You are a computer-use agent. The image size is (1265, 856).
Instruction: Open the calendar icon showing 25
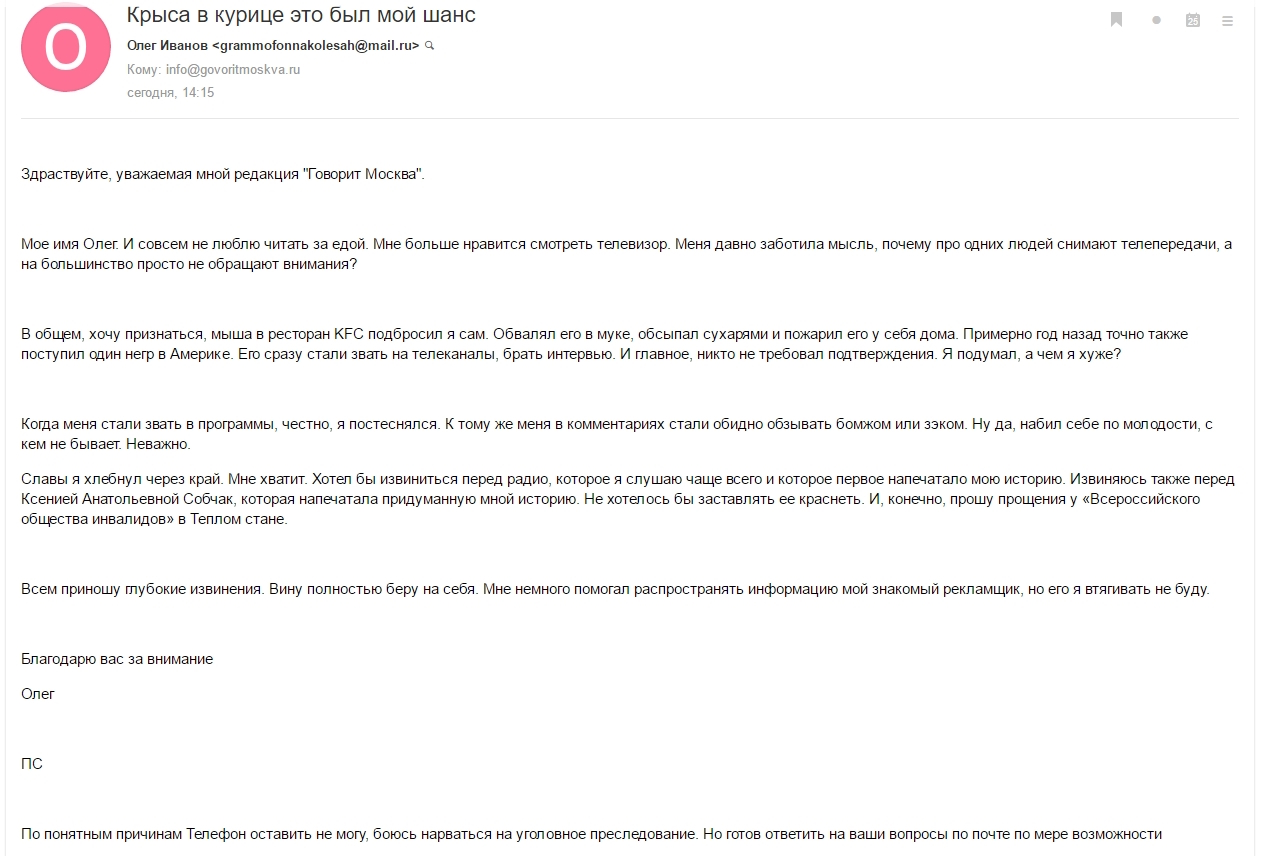coord(1192,20)
